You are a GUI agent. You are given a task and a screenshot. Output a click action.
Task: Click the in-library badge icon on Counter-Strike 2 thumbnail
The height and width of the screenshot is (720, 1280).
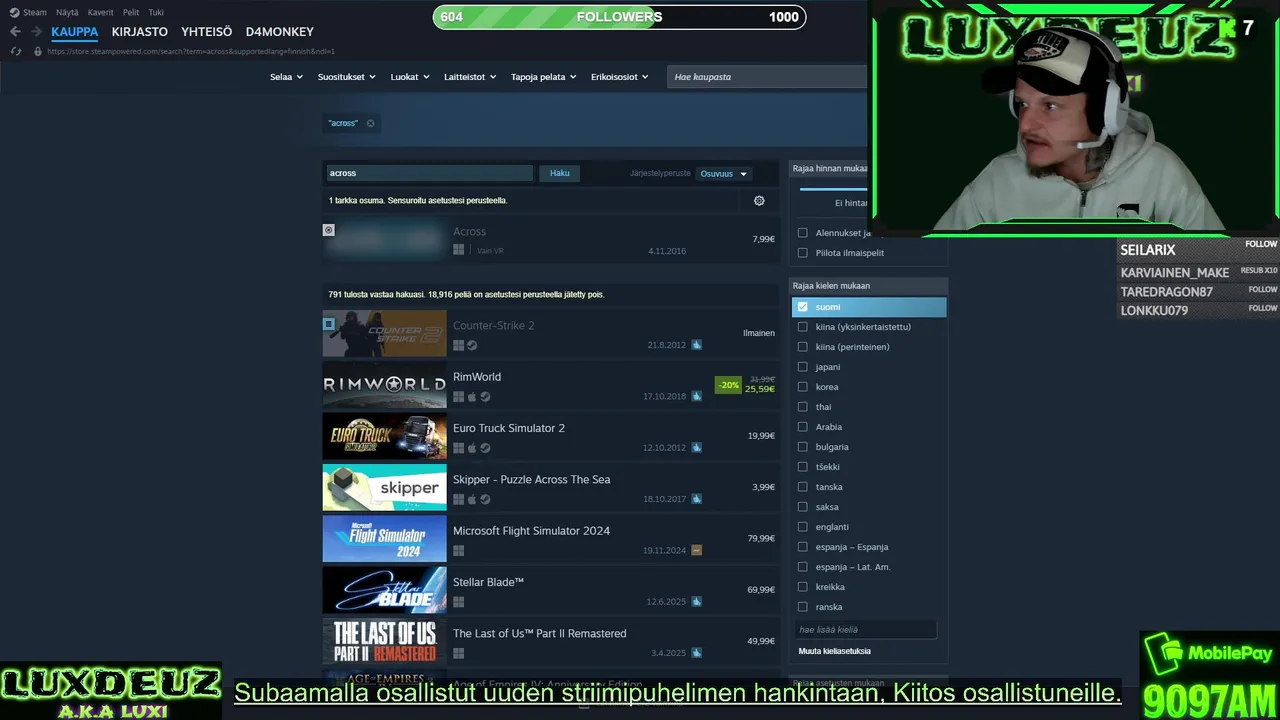coord(328,324)
